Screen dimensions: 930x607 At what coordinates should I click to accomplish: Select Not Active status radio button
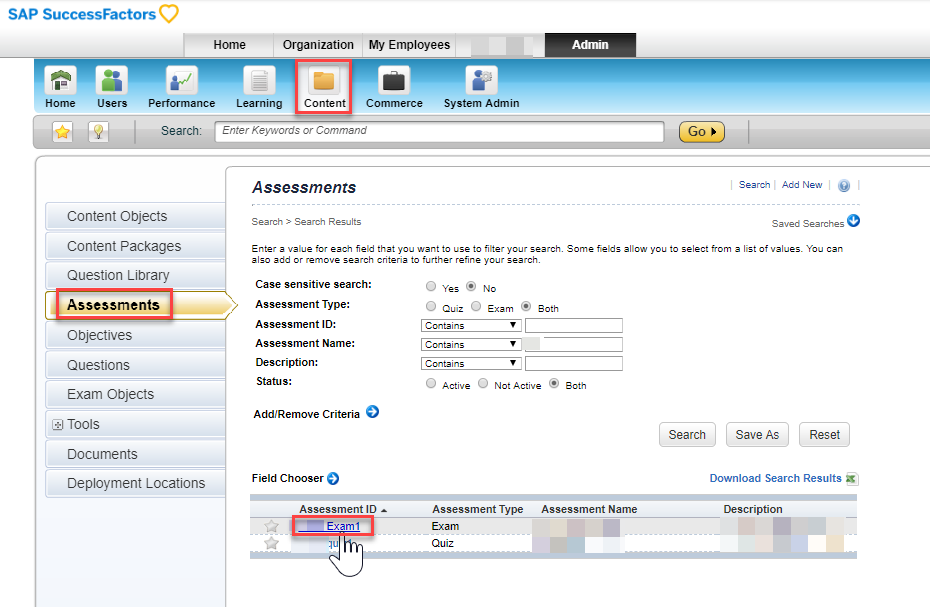coord(483,384)
